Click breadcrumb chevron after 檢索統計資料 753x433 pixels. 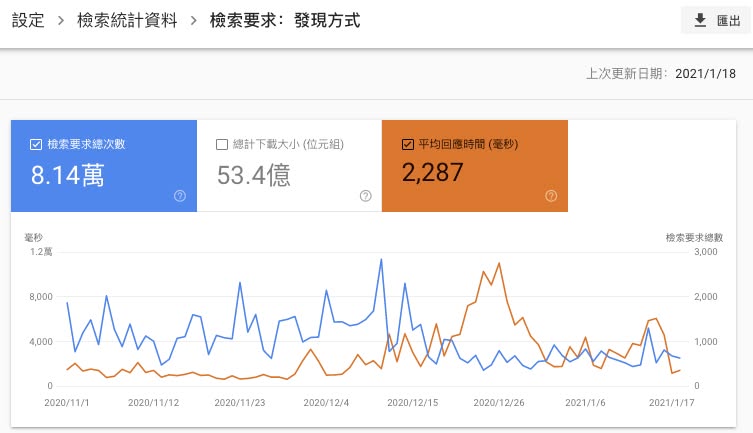[194, 21]
